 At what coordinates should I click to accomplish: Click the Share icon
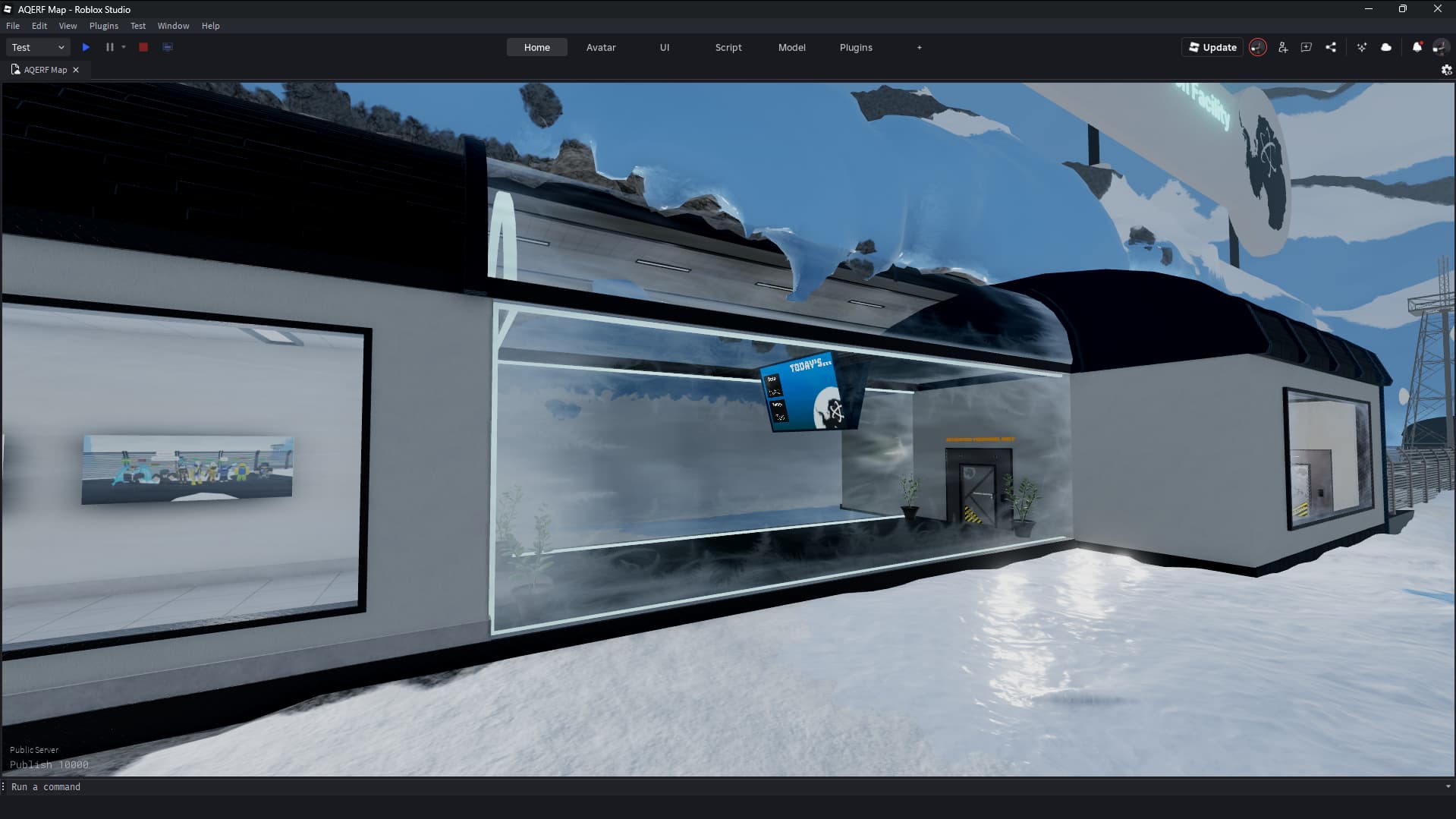[1331, 47]
